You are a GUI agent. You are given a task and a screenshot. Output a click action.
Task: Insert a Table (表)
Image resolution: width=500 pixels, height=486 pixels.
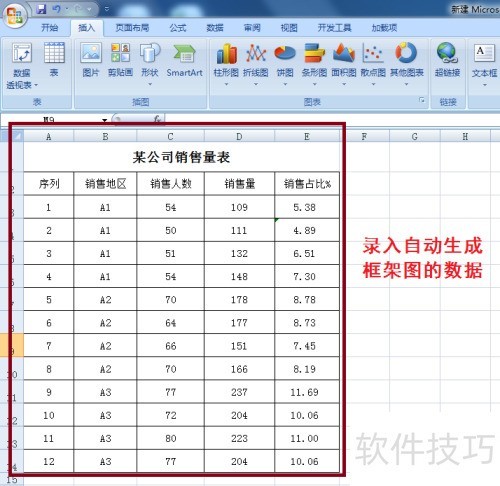(54, 59)
